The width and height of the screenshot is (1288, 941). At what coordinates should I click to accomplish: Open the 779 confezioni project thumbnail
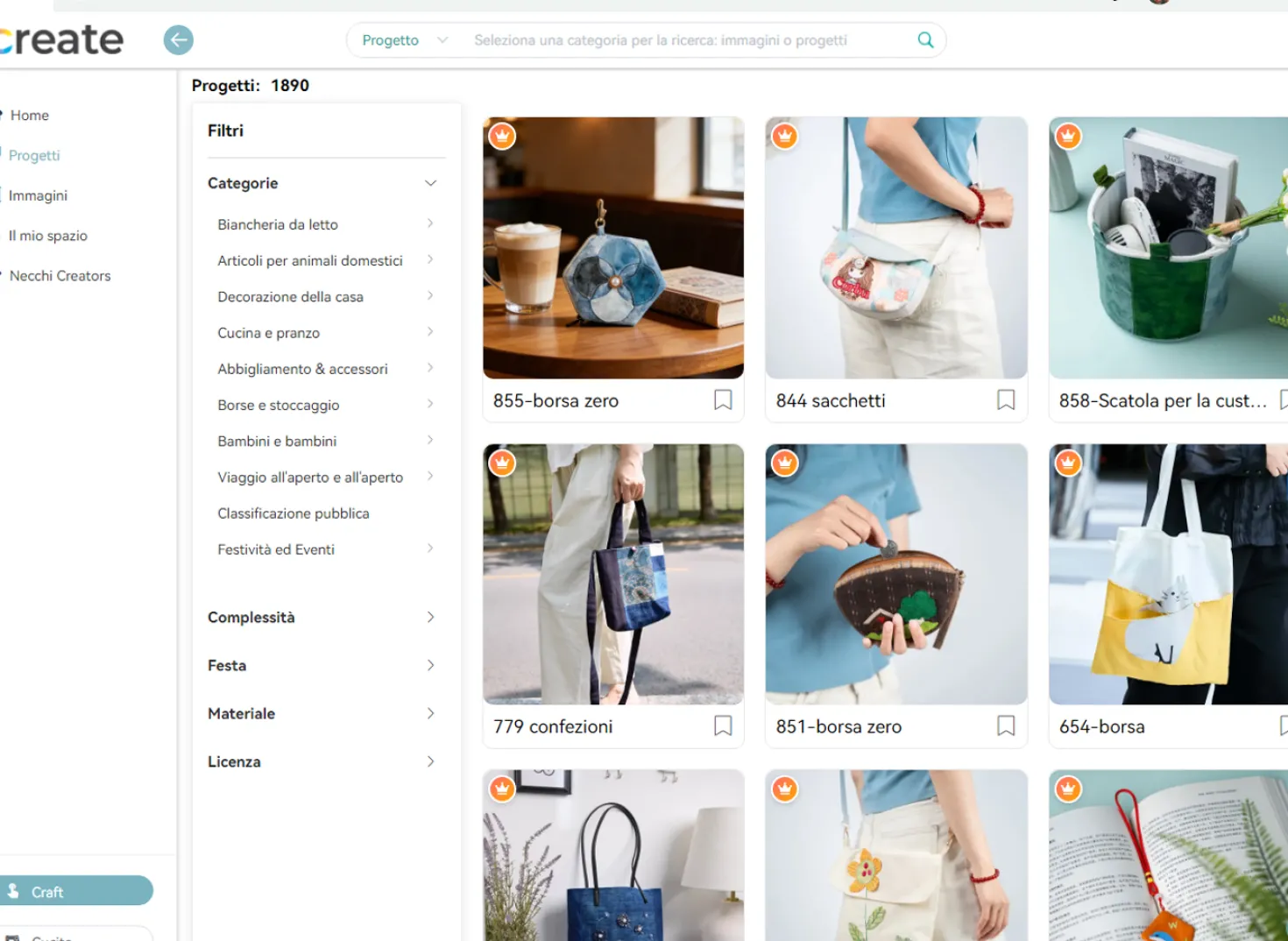coord(613,574)
